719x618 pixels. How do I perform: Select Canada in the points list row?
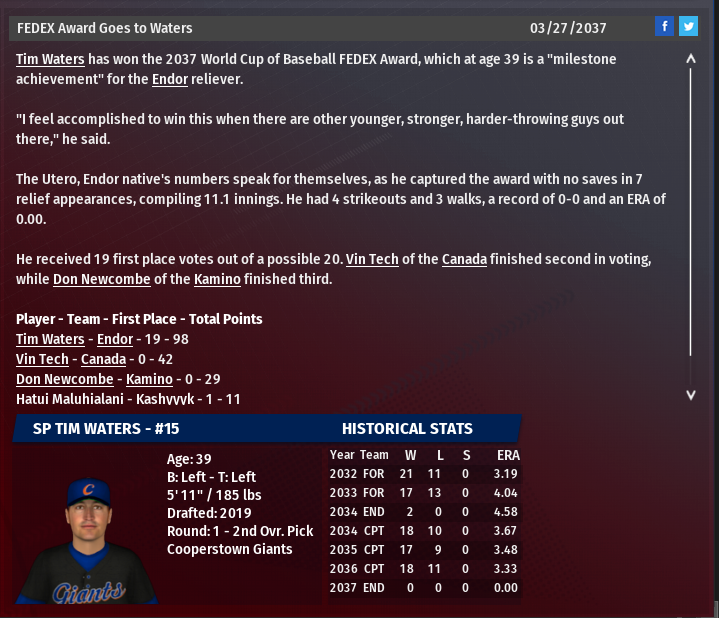coord(103,359)
